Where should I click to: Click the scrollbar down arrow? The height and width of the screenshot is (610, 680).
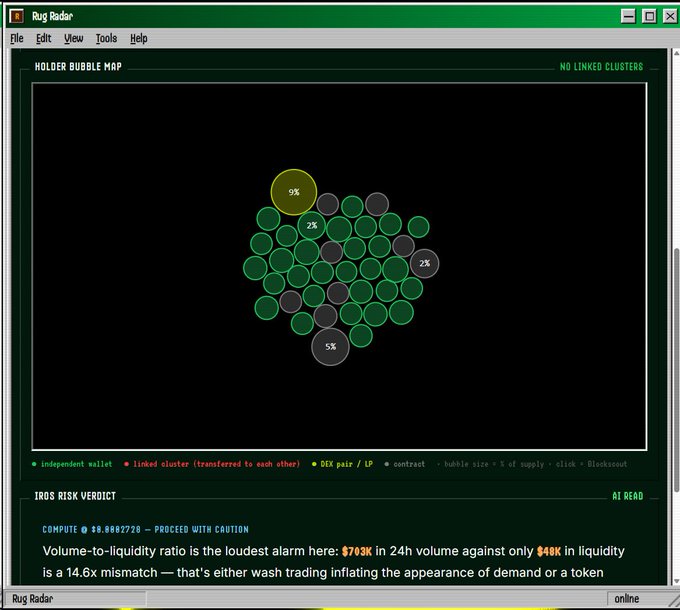click(x=676, y=581)
